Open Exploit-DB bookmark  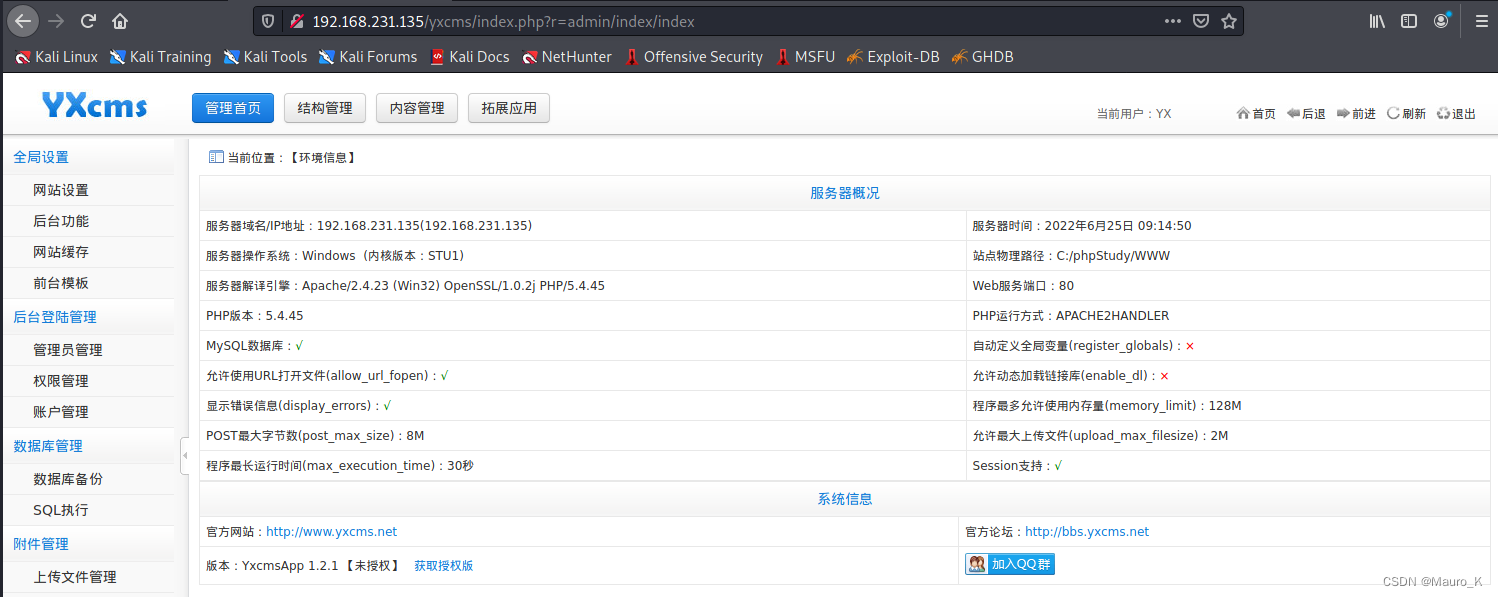point(893,57)
